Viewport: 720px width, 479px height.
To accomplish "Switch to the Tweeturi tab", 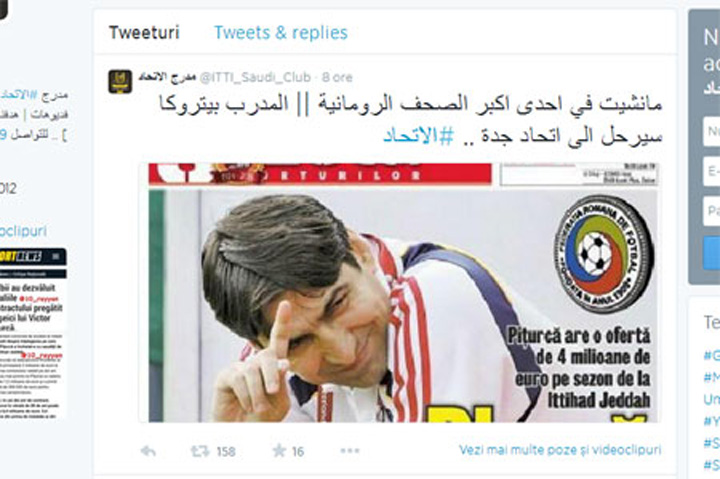I will pyautogui.click(x=144, y=33).
